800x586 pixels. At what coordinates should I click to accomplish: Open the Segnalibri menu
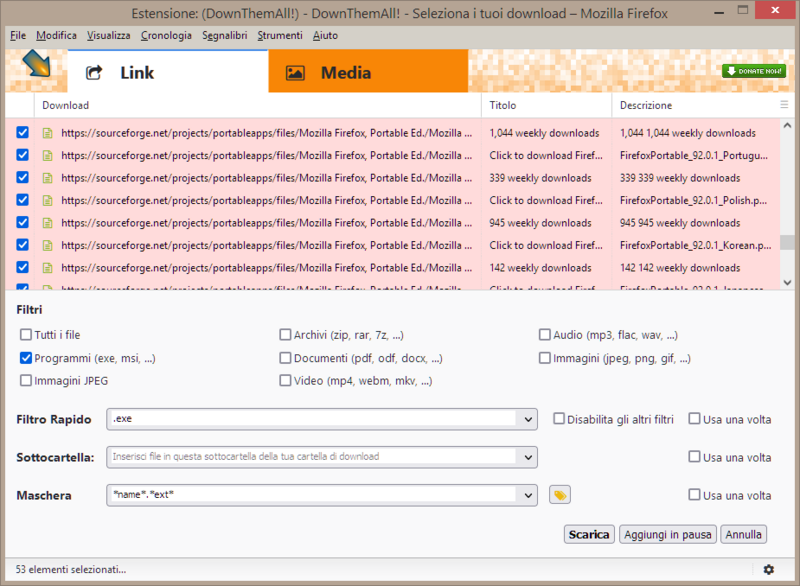point(224,35)
